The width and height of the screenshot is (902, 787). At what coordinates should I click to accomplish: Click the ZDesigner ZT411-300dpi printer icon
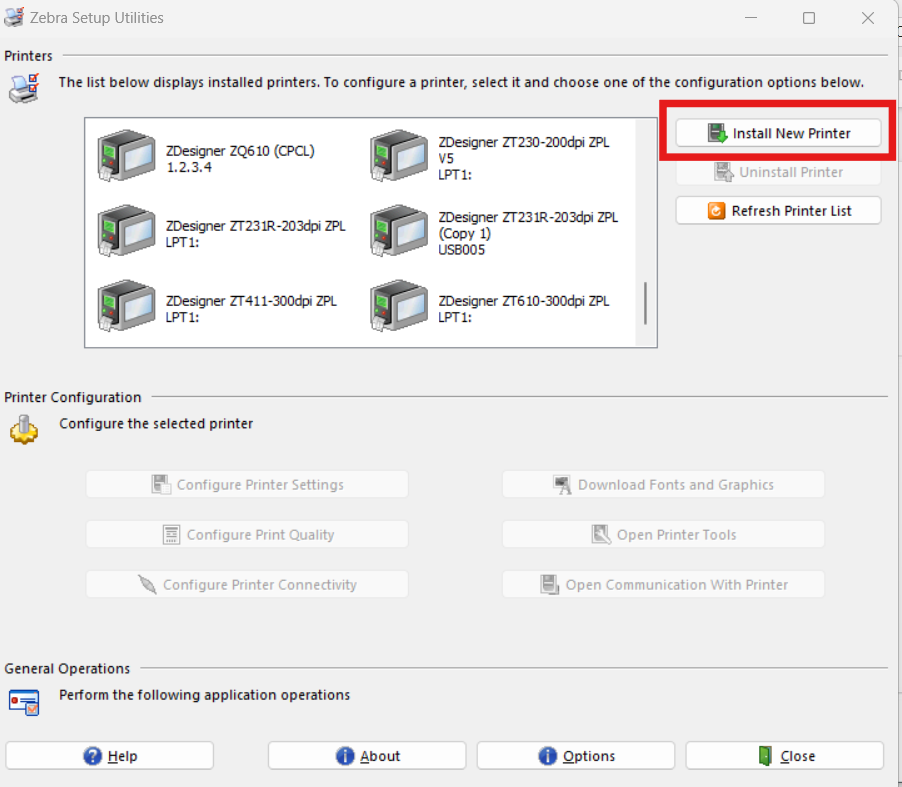(125, 305)
